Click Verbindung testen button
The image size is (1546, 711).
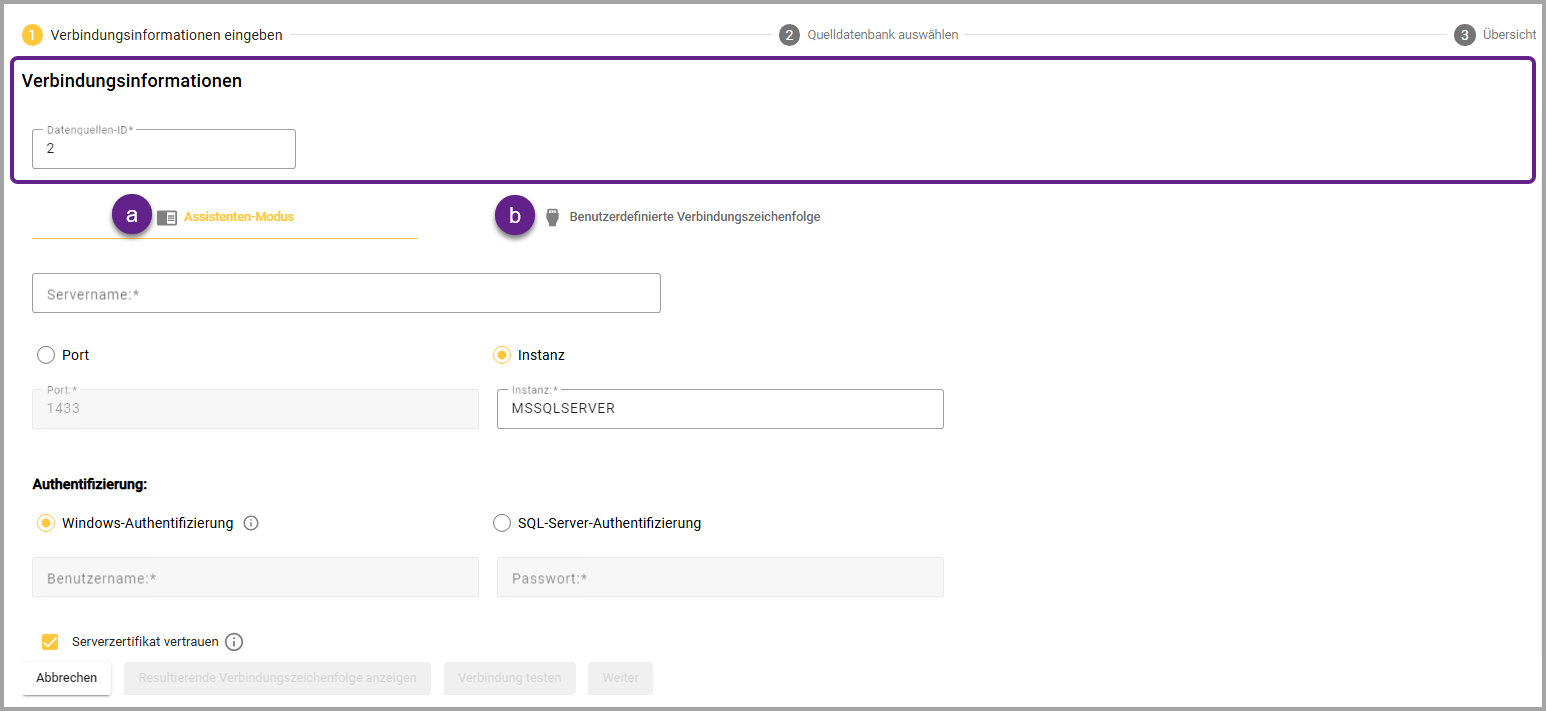click(x=509, y=678)
